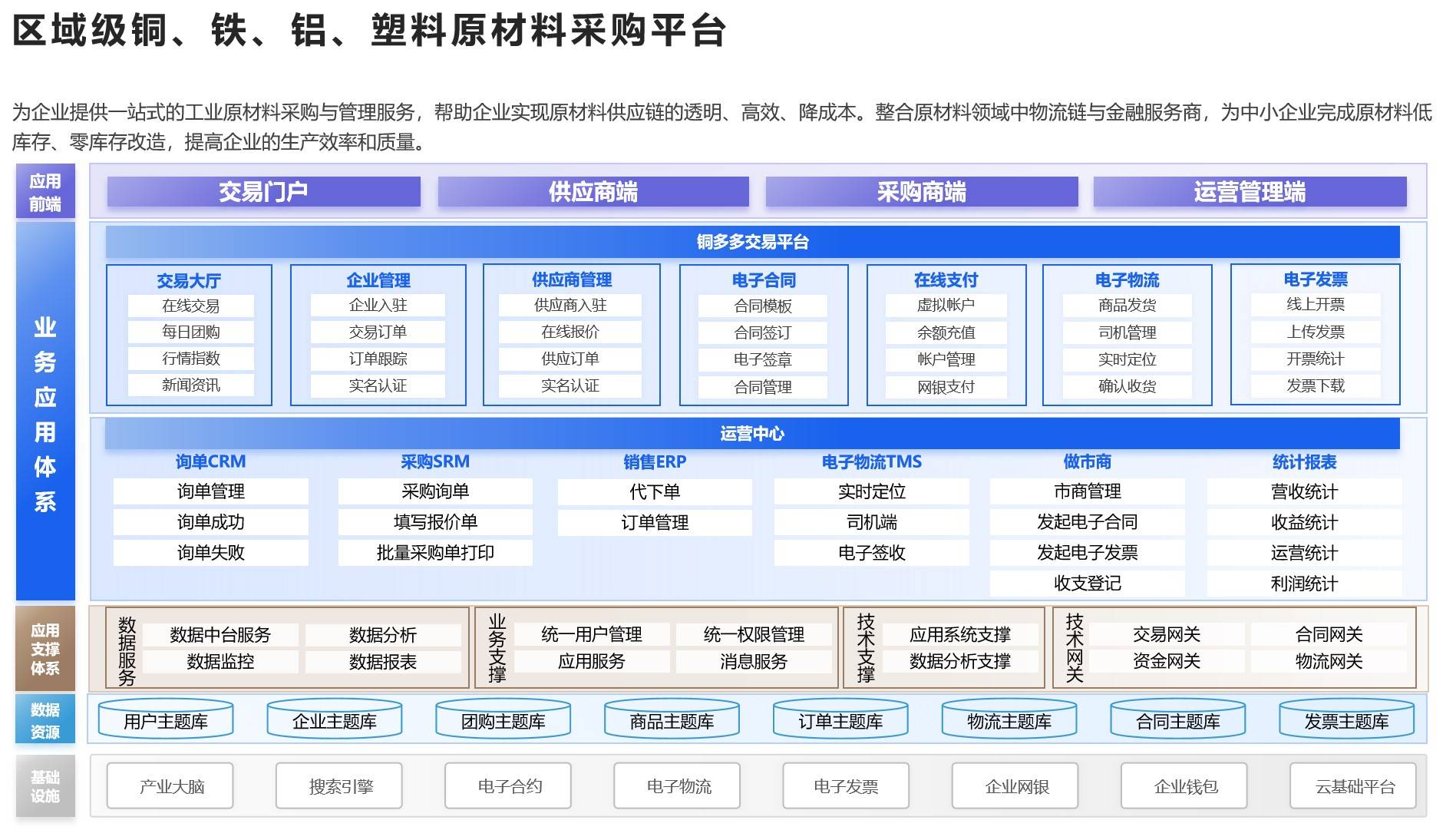The height and width of the screenshot is (830, 1456).
Task: Select 网银支付 item
Action: coord(946,387)
